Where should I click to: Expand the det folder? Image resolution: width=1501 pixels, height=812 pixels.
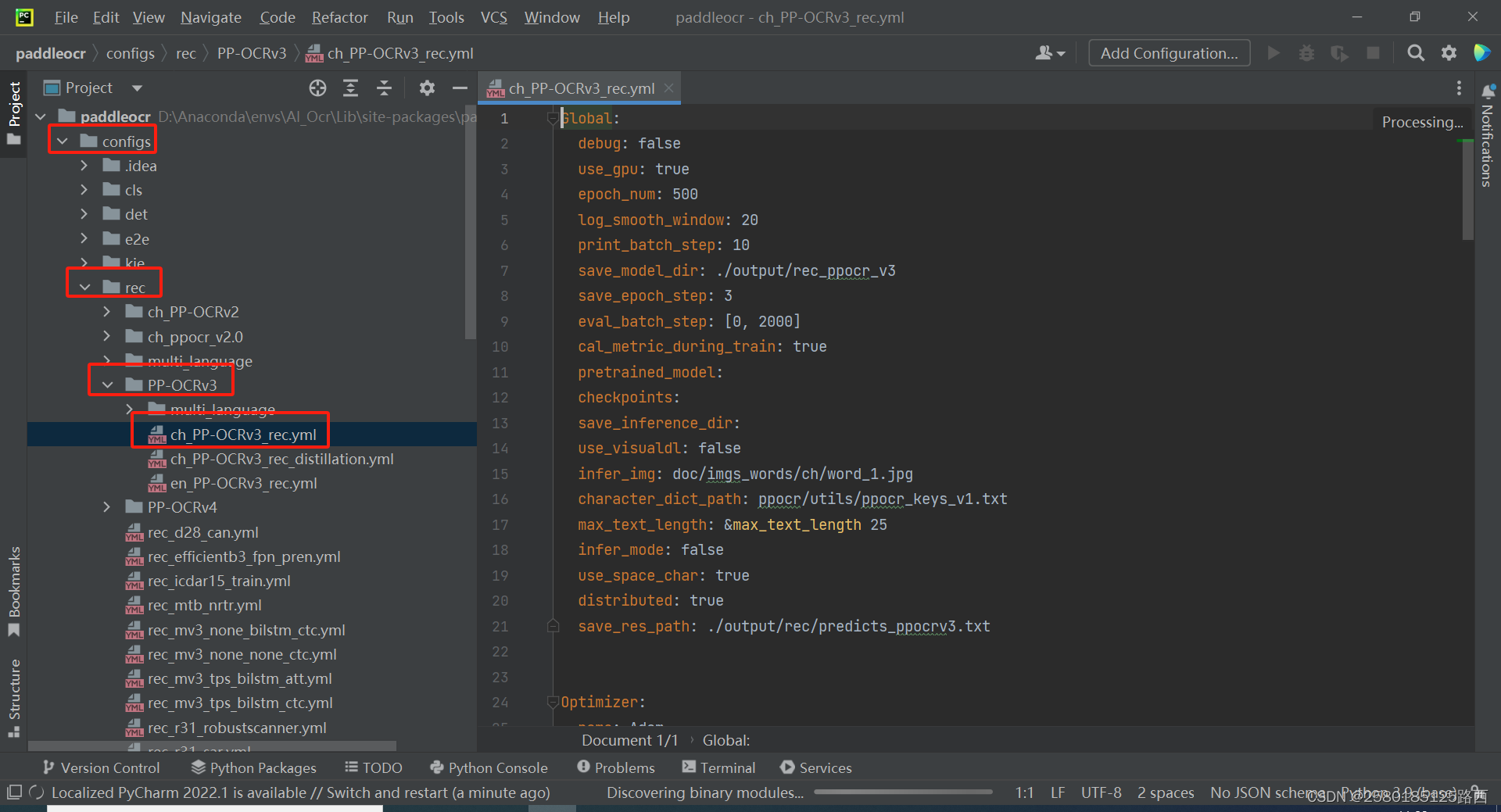[84, 214]
